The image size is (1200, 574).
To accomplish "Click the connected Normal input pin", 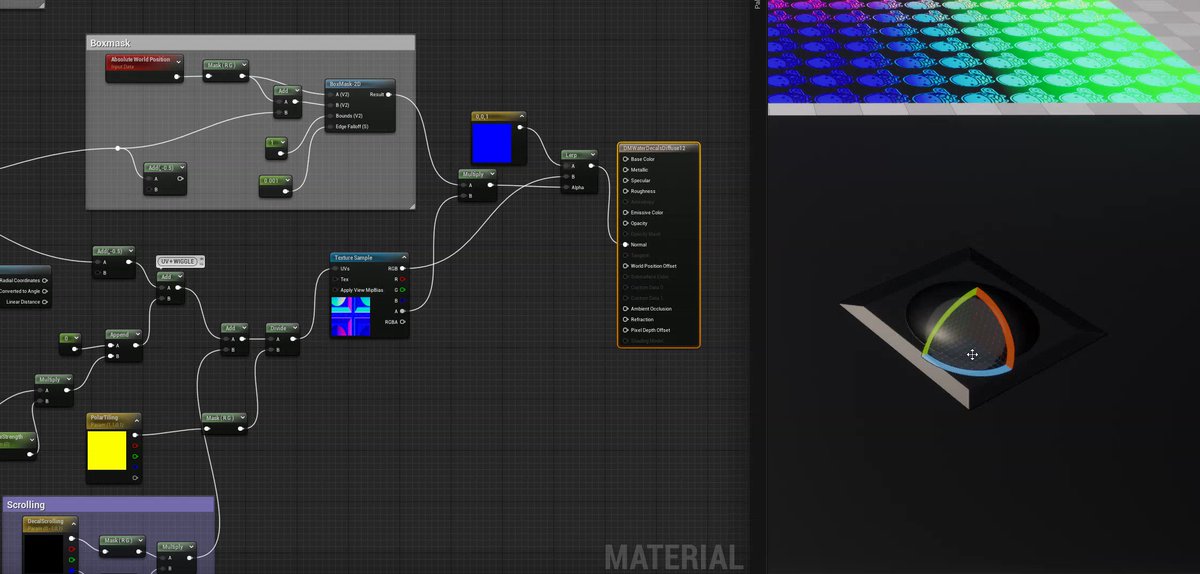I will click(x=626, y=244).
